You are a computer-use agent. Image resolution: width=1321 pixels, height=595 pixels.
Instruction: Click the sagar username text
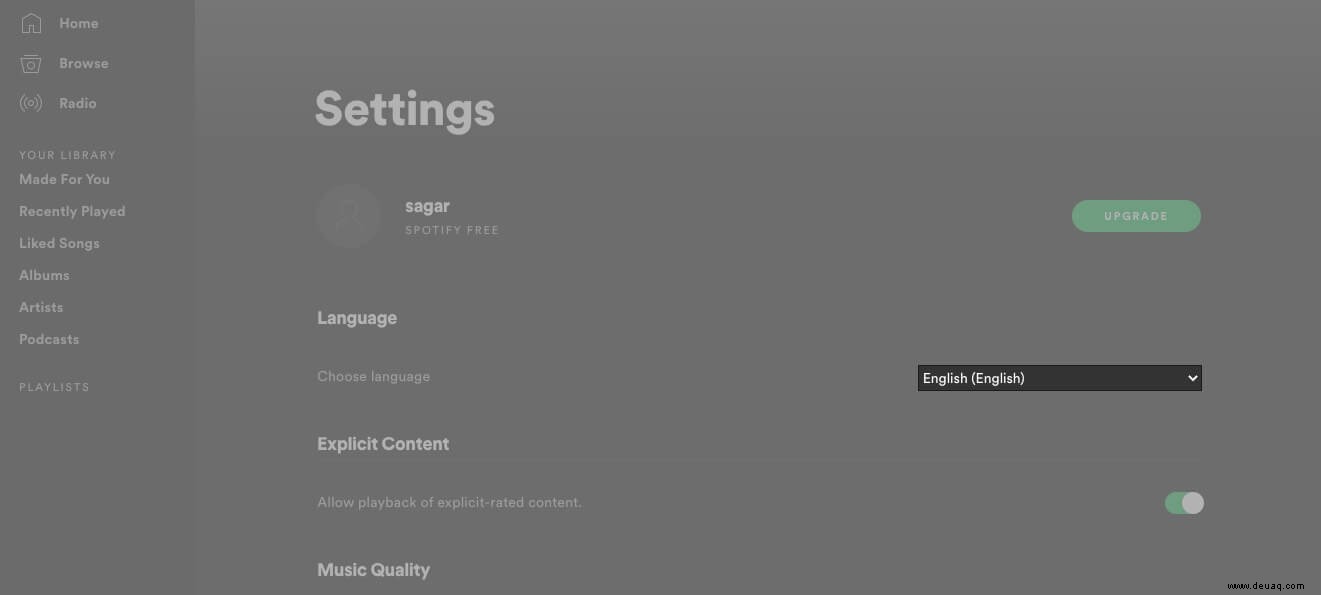[x=427, y=206]
